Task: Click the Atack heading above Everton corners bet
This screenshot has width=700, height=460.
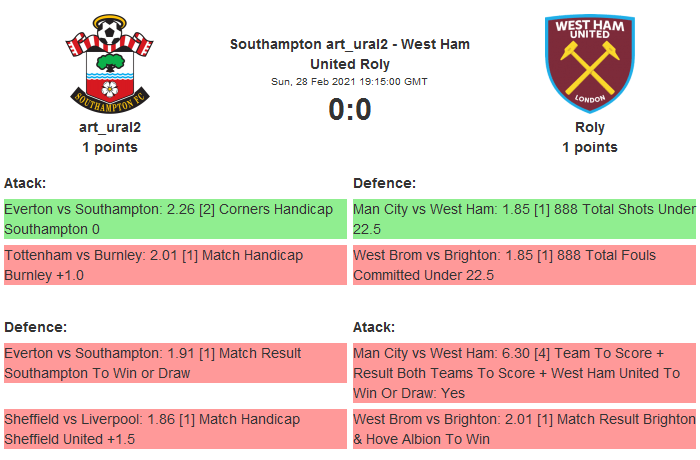Action: 25,183
